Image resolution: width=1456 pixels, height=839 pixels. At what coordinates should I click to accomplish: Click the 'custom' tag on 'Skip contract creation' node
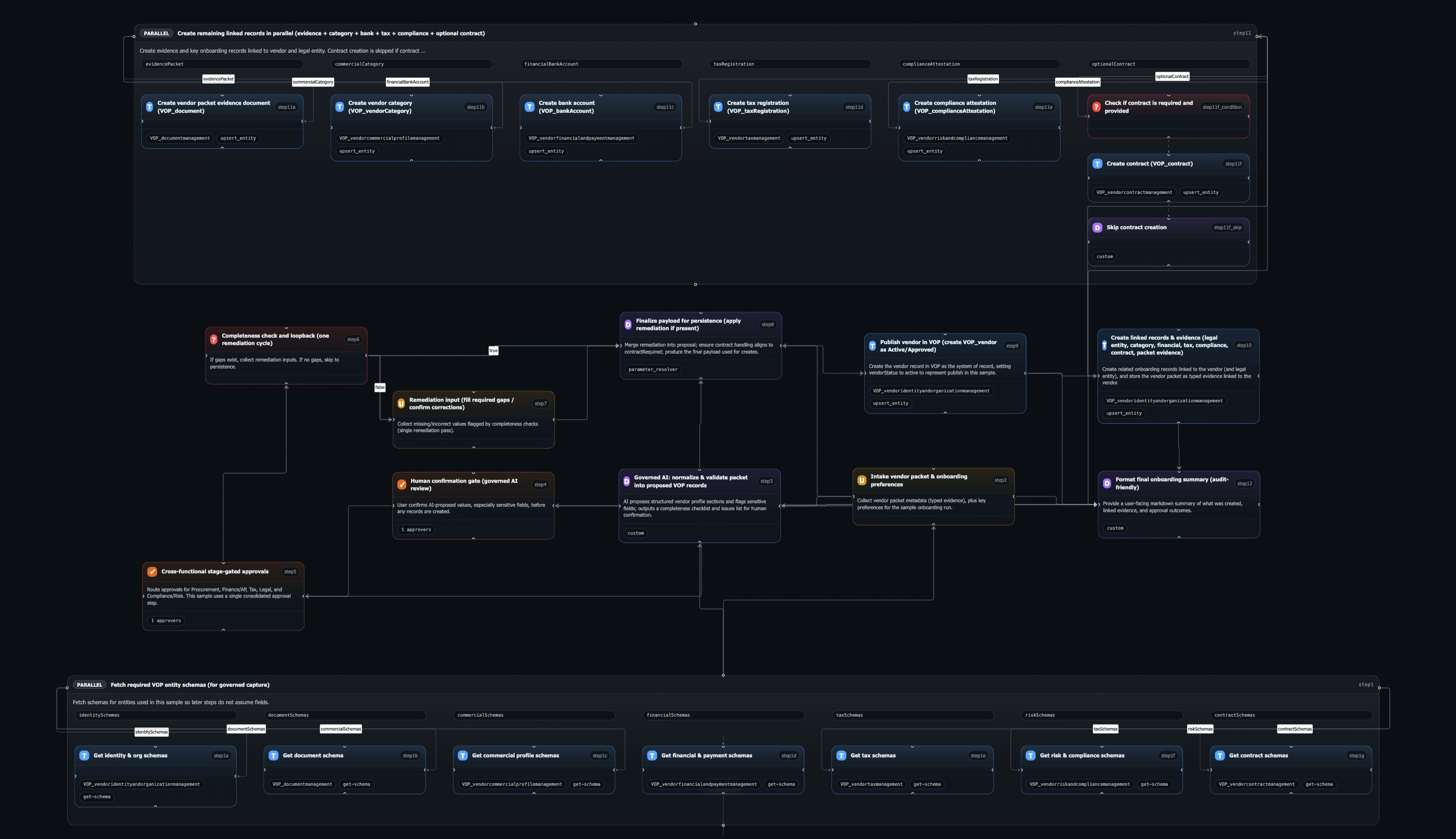[1104, 257]
